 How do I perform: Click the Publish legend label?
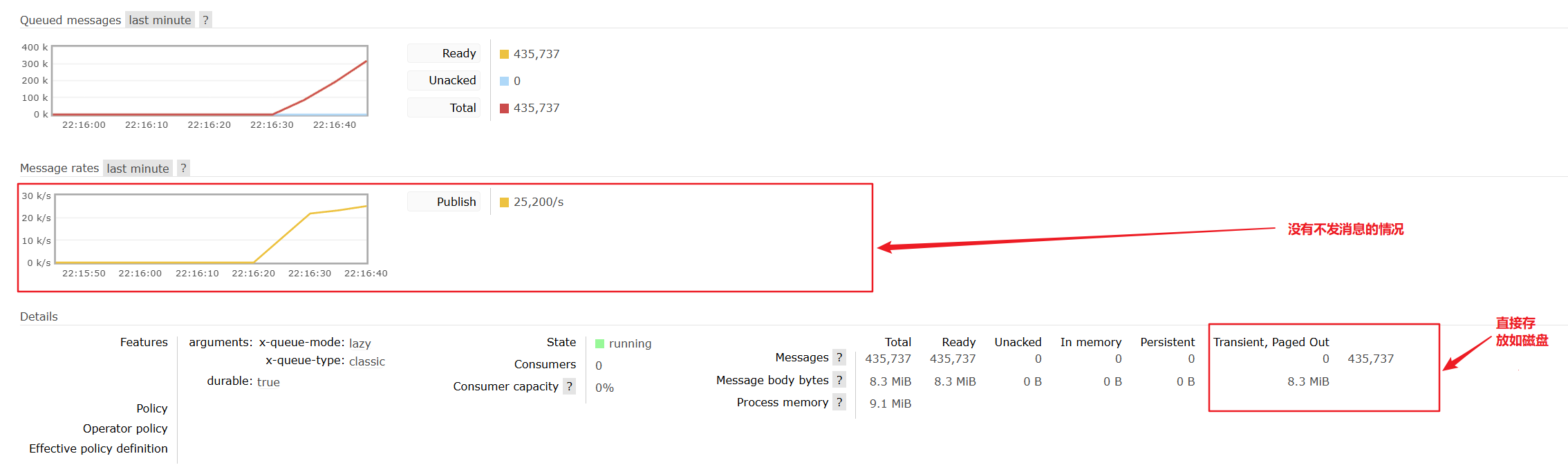pyautogui.click(x=456, y=202)
